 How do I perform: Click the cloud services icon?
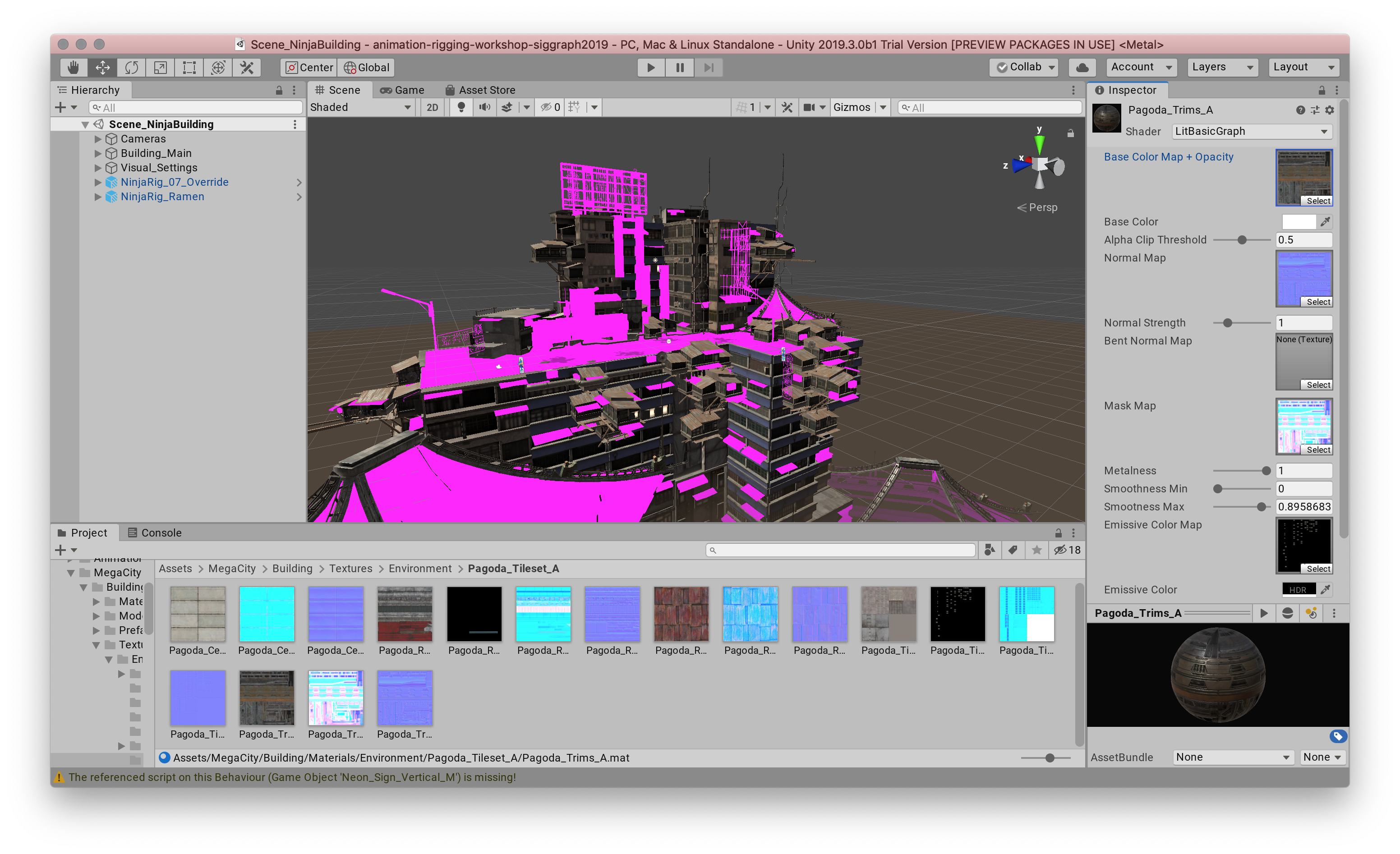[x=1082, y=68]
